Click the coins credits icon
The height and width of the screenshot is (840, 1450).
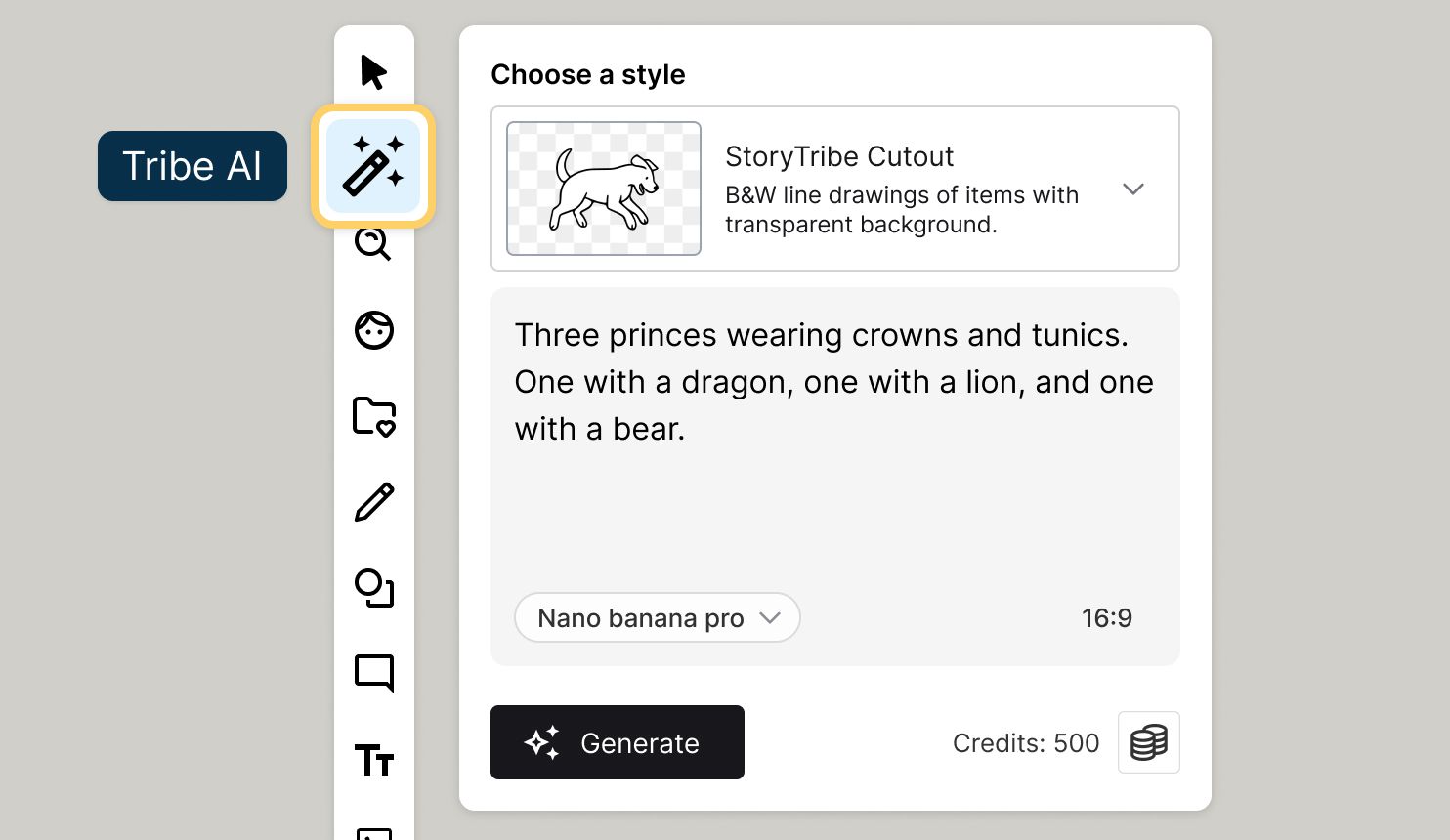click(1148, 742)
